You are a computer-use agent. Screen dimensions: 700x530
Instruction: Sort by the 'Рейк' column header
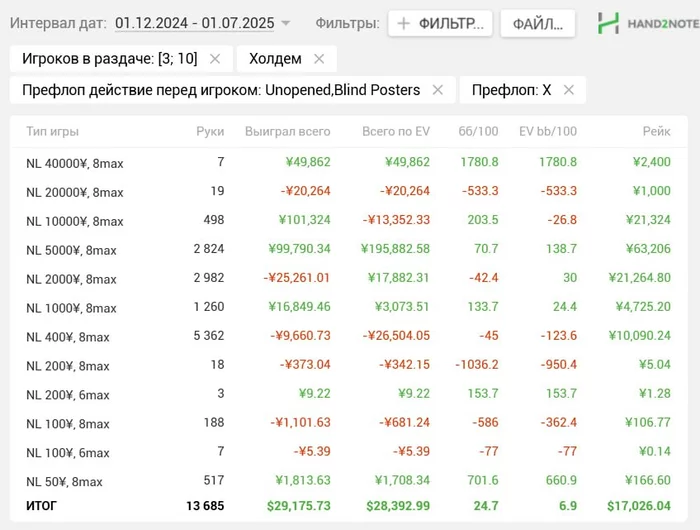(x=656, y=131)
